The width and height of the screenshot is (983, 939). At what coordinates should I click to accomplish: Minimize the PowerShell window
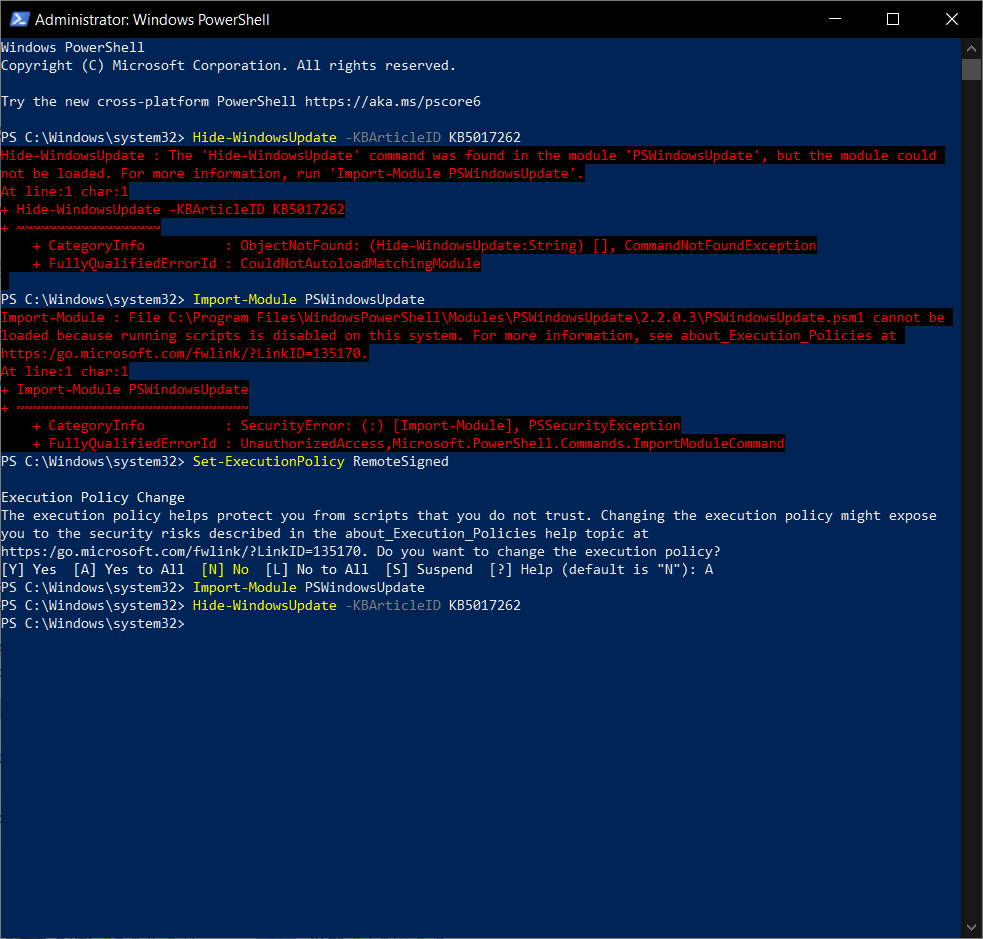point(834,19)
